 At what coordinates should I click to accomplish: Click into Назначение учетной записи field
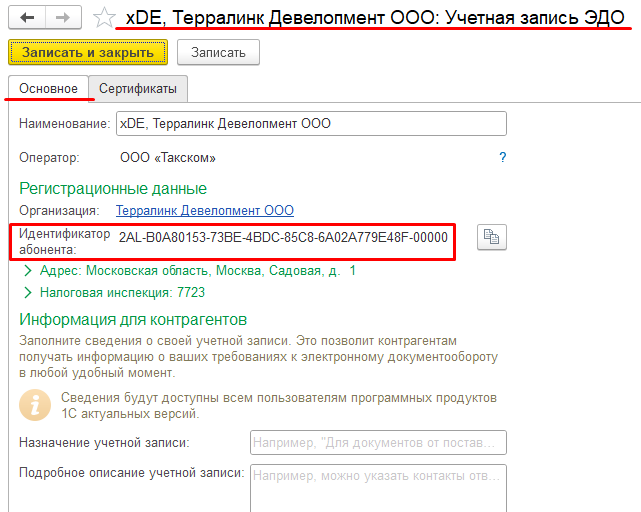tap(378, 442)
